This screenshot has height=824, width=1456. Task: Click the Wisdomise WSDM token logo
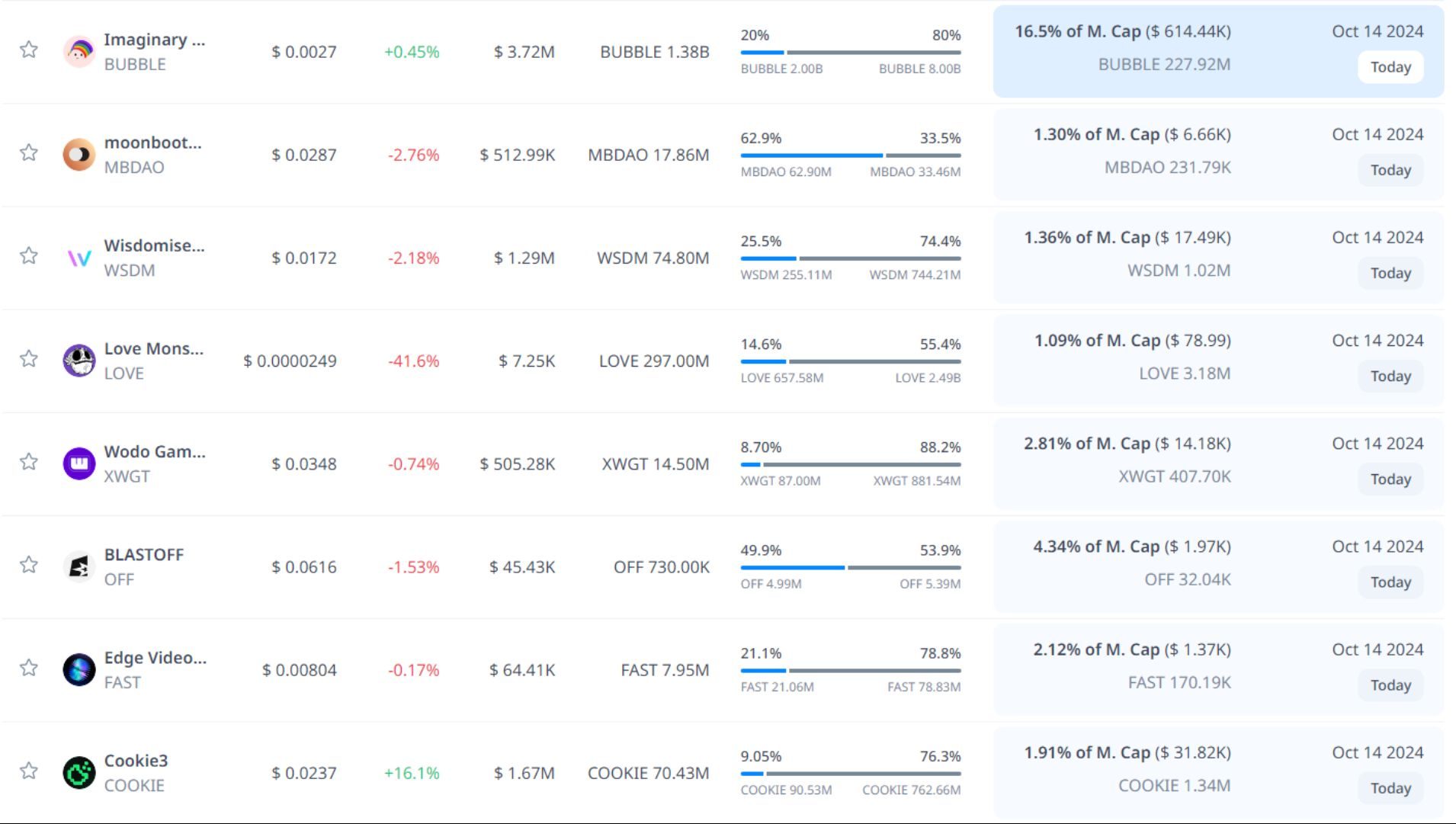79,258
